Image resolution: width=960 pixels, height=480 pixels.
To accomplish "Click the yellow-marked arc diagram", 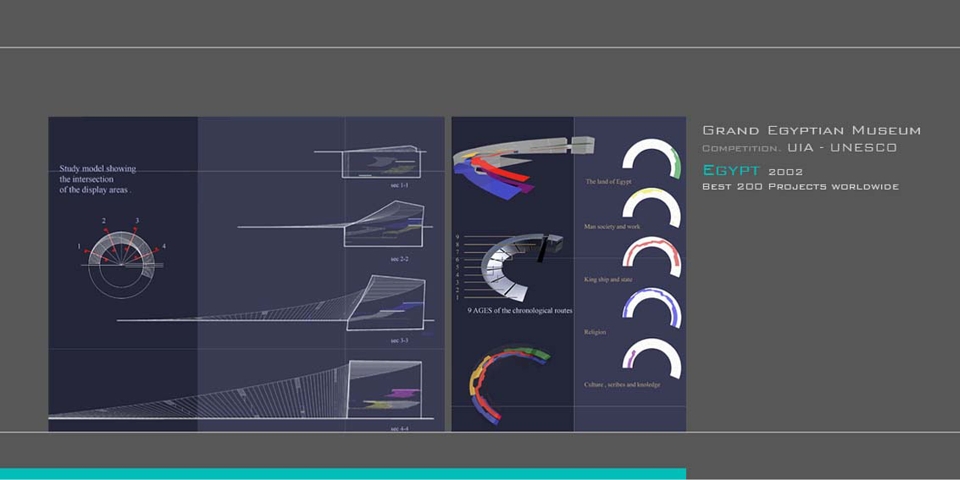I will 651,208.
